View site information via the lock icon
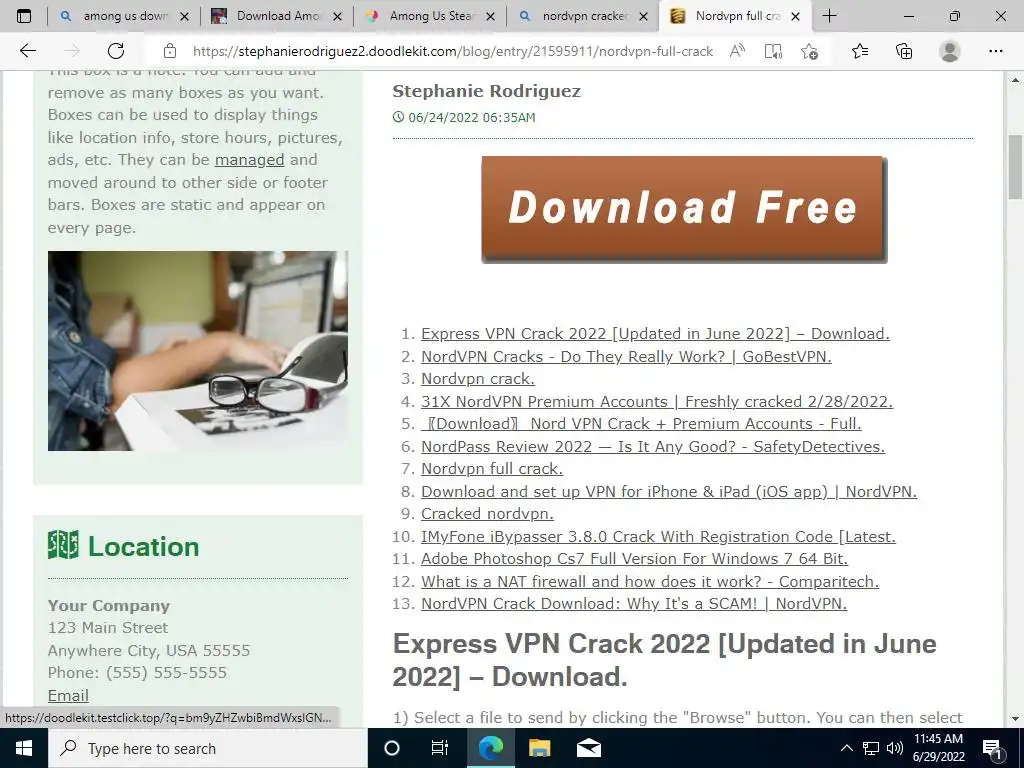The image size is (1024, 768). coord(170,51)
